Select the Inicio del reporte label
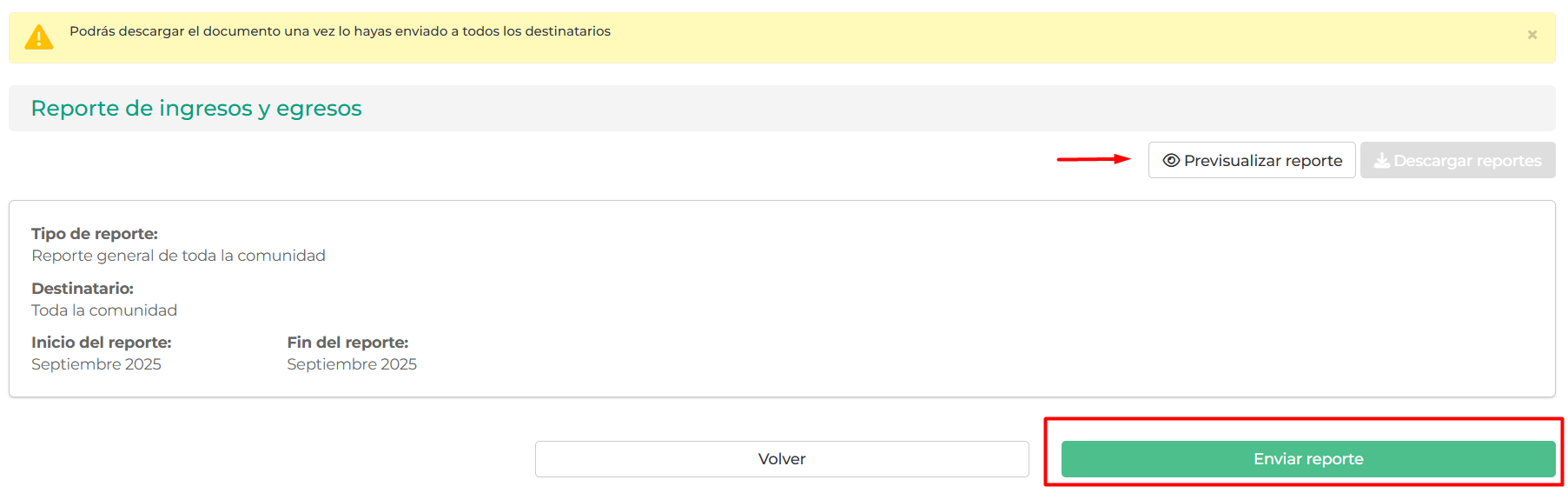The image size is (1568, 493). pos(102,343)
